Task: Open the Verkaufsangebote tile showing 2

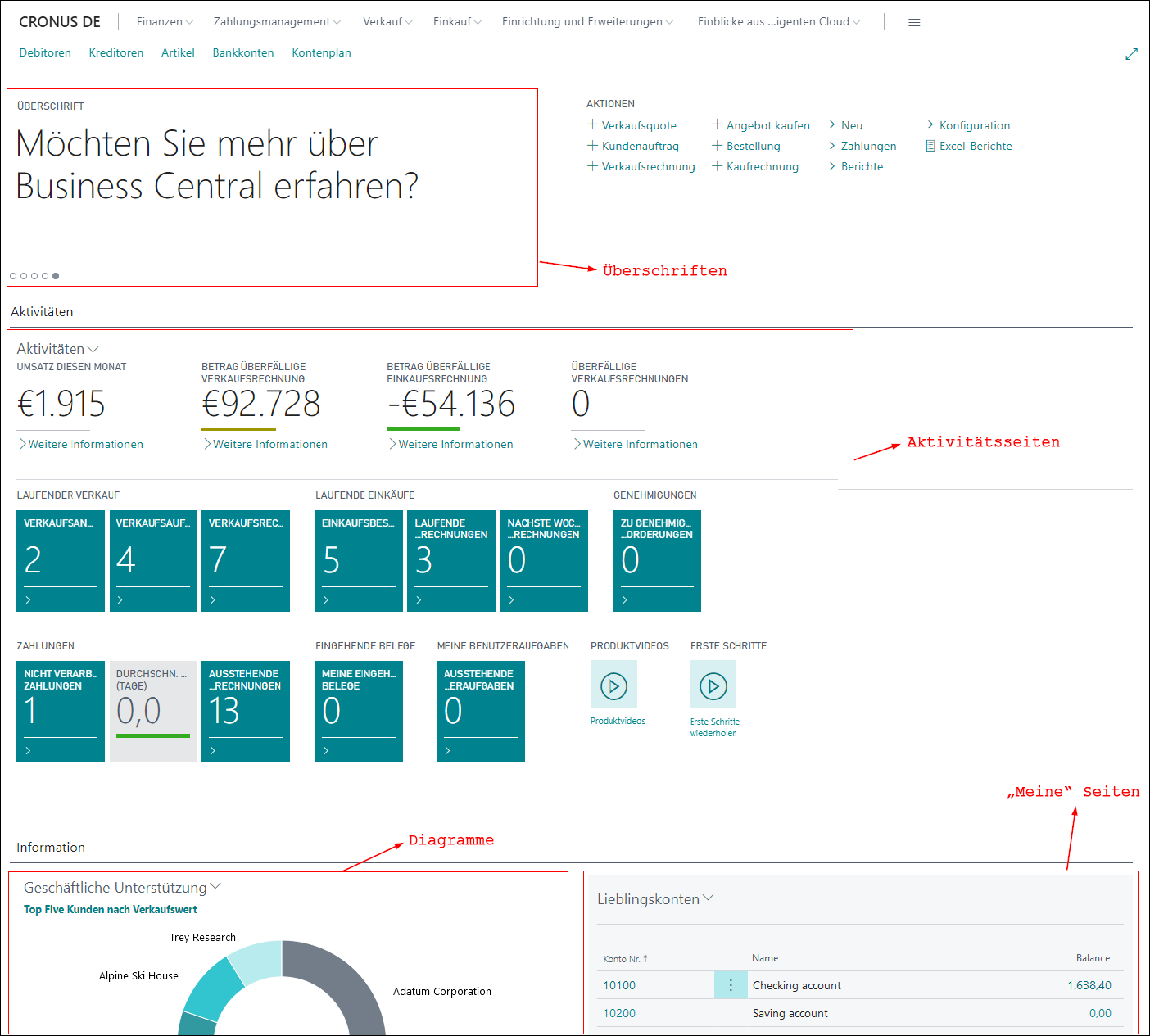Action: (x=61, y=561)
